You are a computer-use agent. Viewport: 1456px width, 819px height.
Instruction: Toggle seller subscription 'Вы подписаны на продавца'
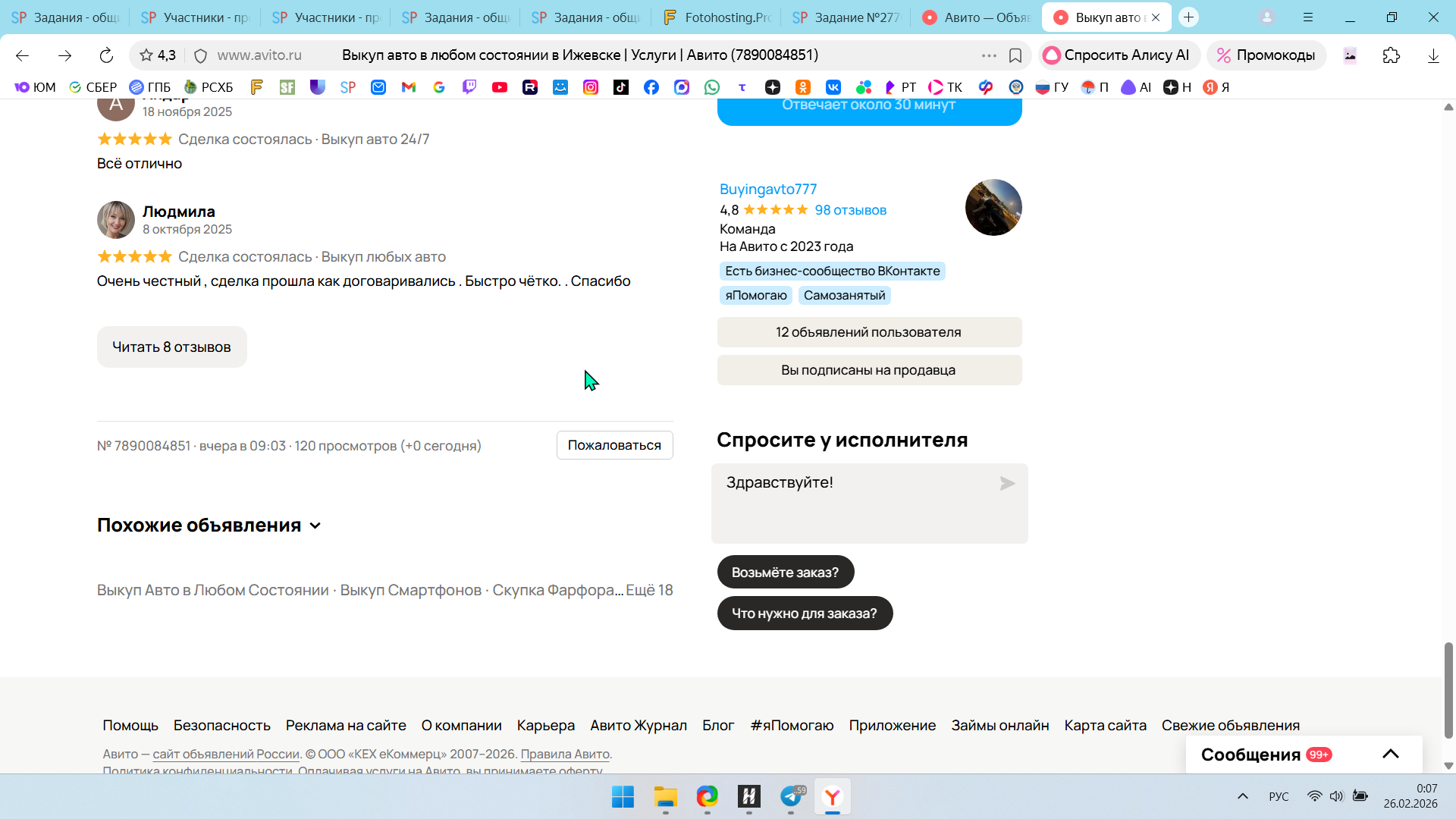click(x=869, y=370)
